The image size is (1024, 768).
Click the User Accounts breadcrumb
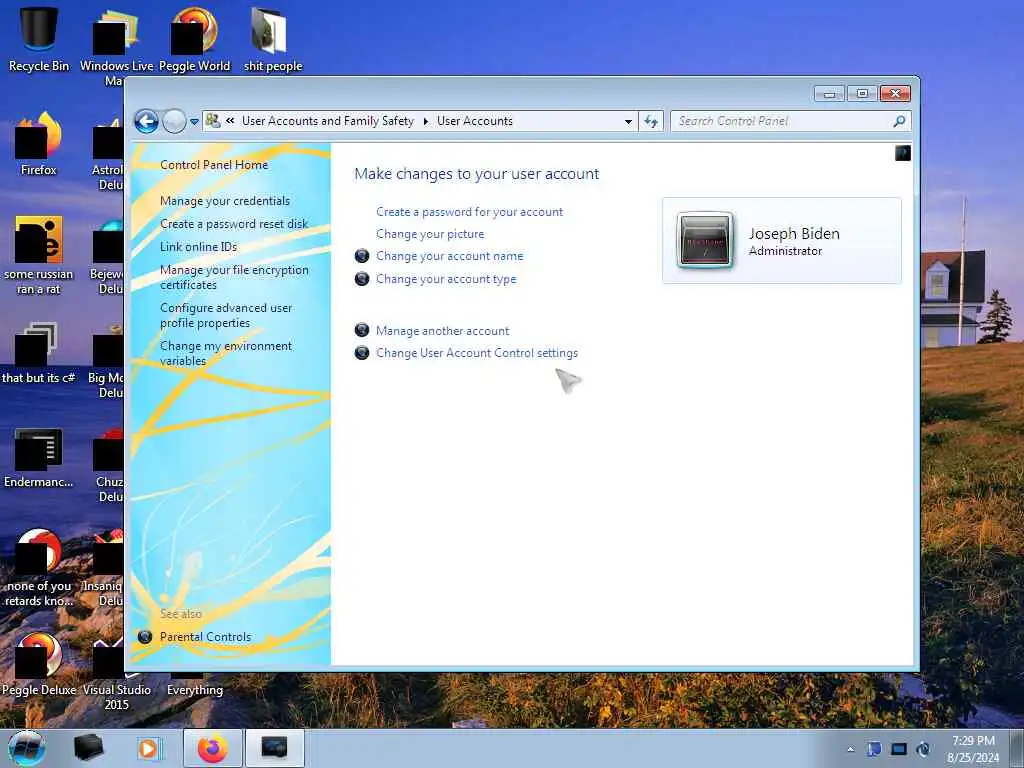coord(475,121)
